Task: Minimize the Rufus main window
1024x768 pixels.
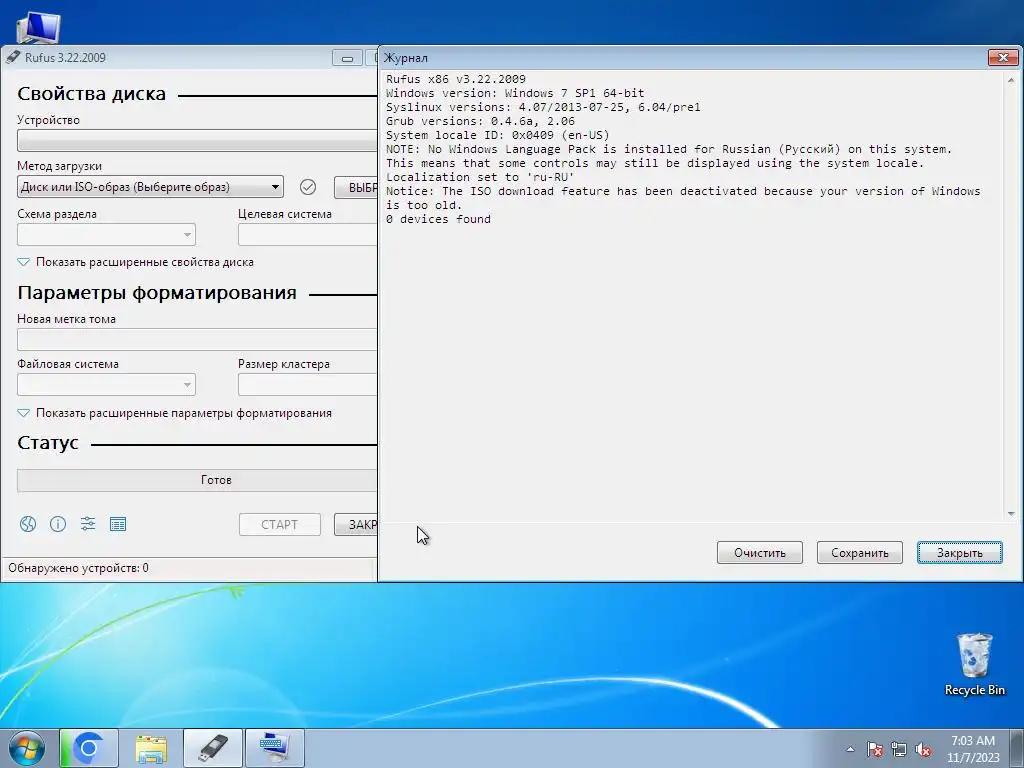Action: [x=347, y=58]
